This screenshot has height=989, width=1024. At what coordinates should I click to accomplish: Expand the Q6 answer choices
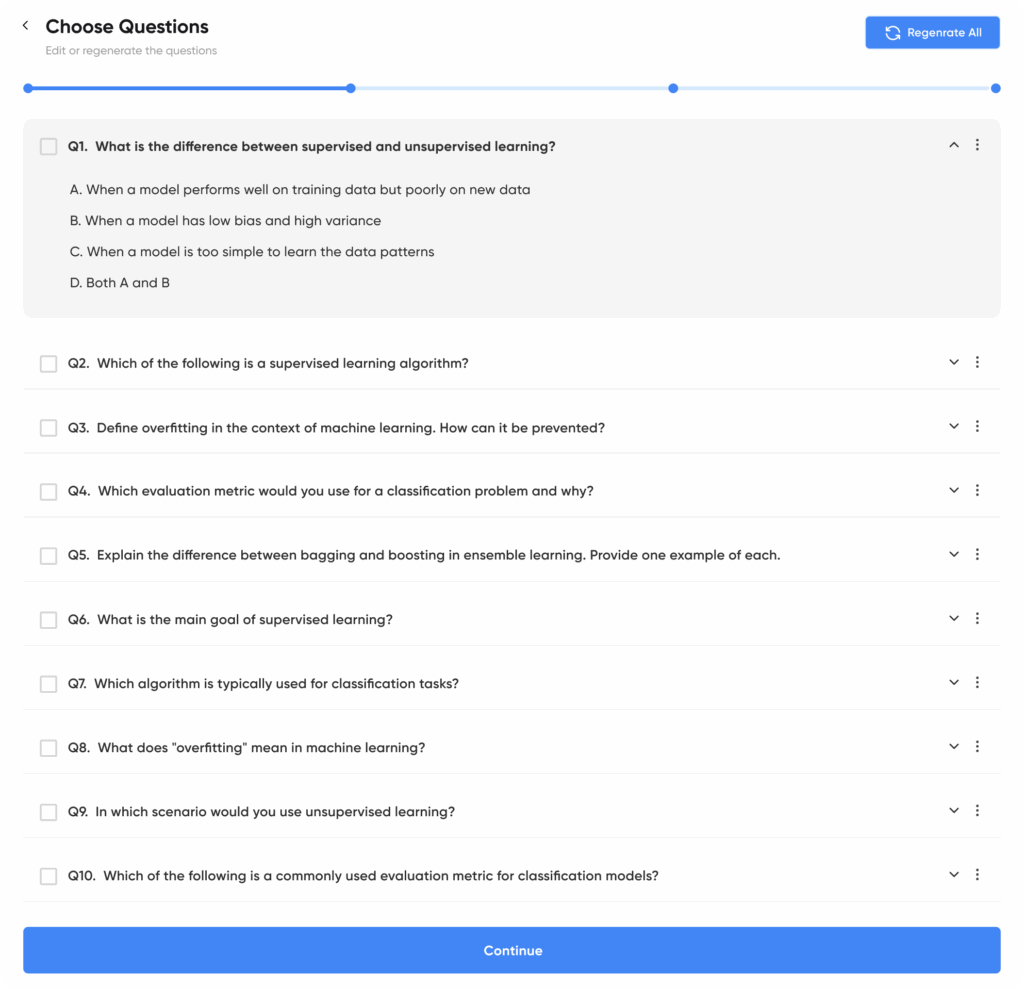953,618
